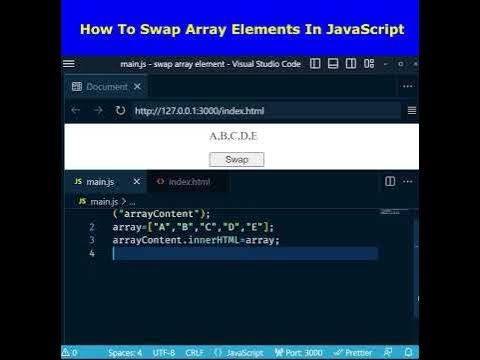Open more actions for preview editor group
The image size is (480, 360).
click(x=408, y=86)
